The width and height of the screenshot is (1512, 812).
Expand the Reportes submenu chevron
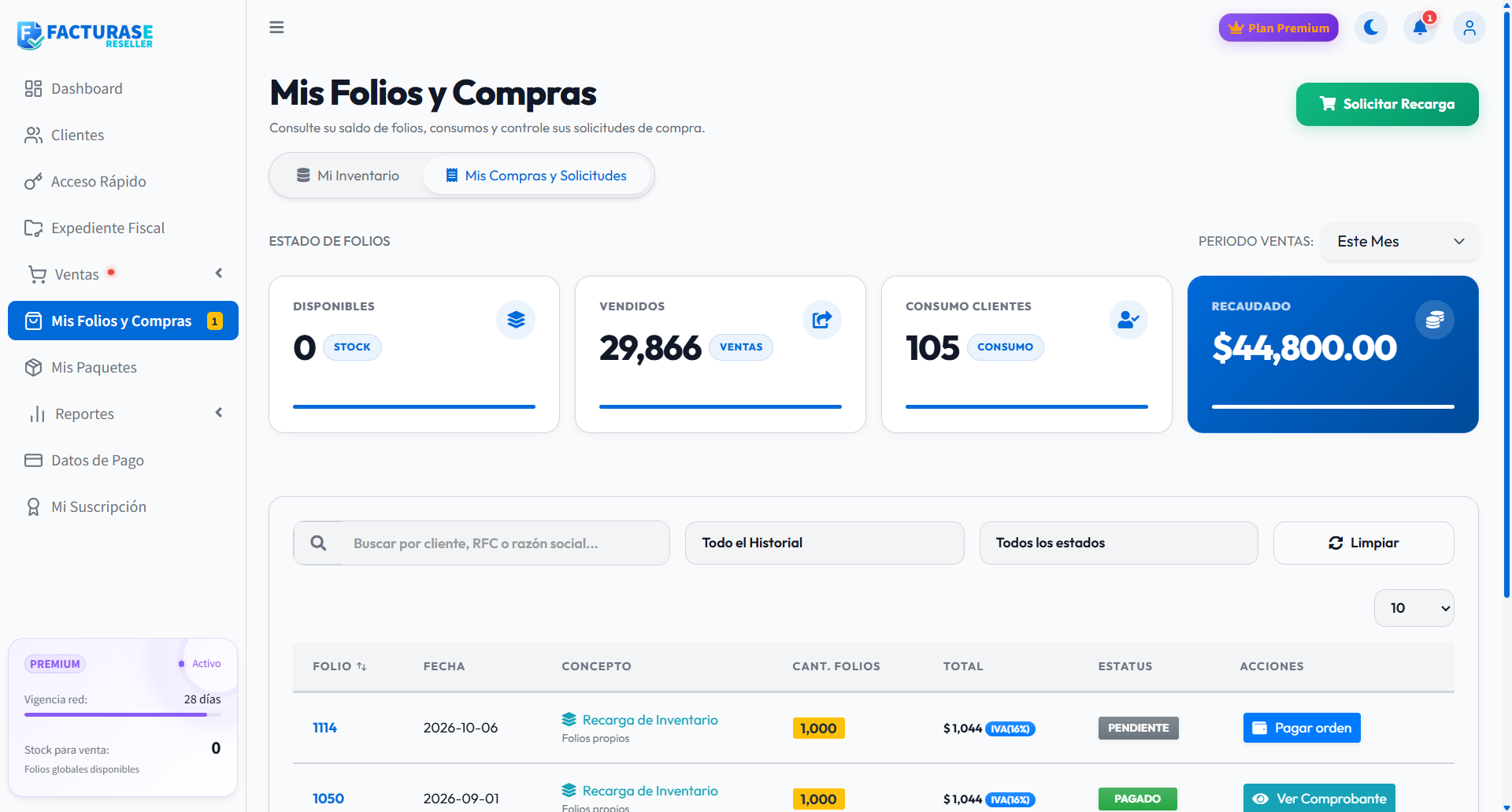pyautogui.click(x=219, y=413)
